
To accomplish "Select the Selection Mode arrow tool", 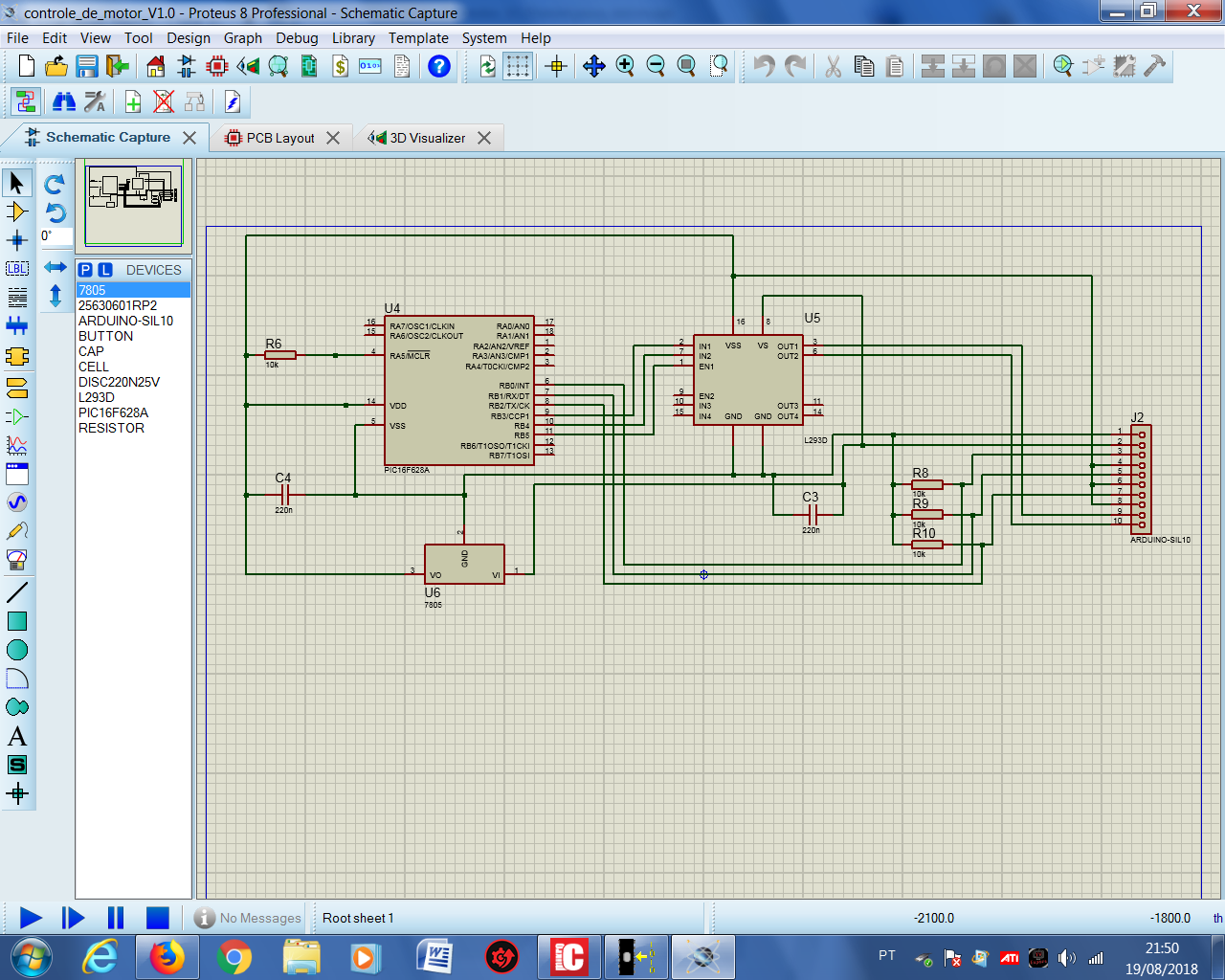I will click(x=17, y=183).
